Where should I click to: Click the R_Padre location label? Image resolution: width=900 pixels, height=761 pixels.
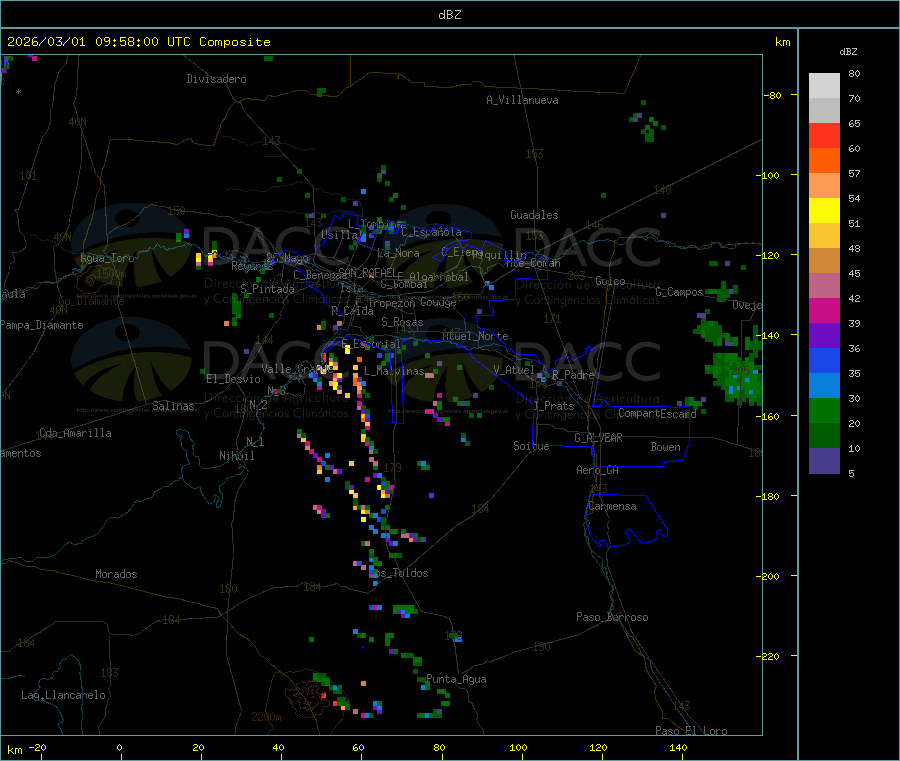point(573,375)
